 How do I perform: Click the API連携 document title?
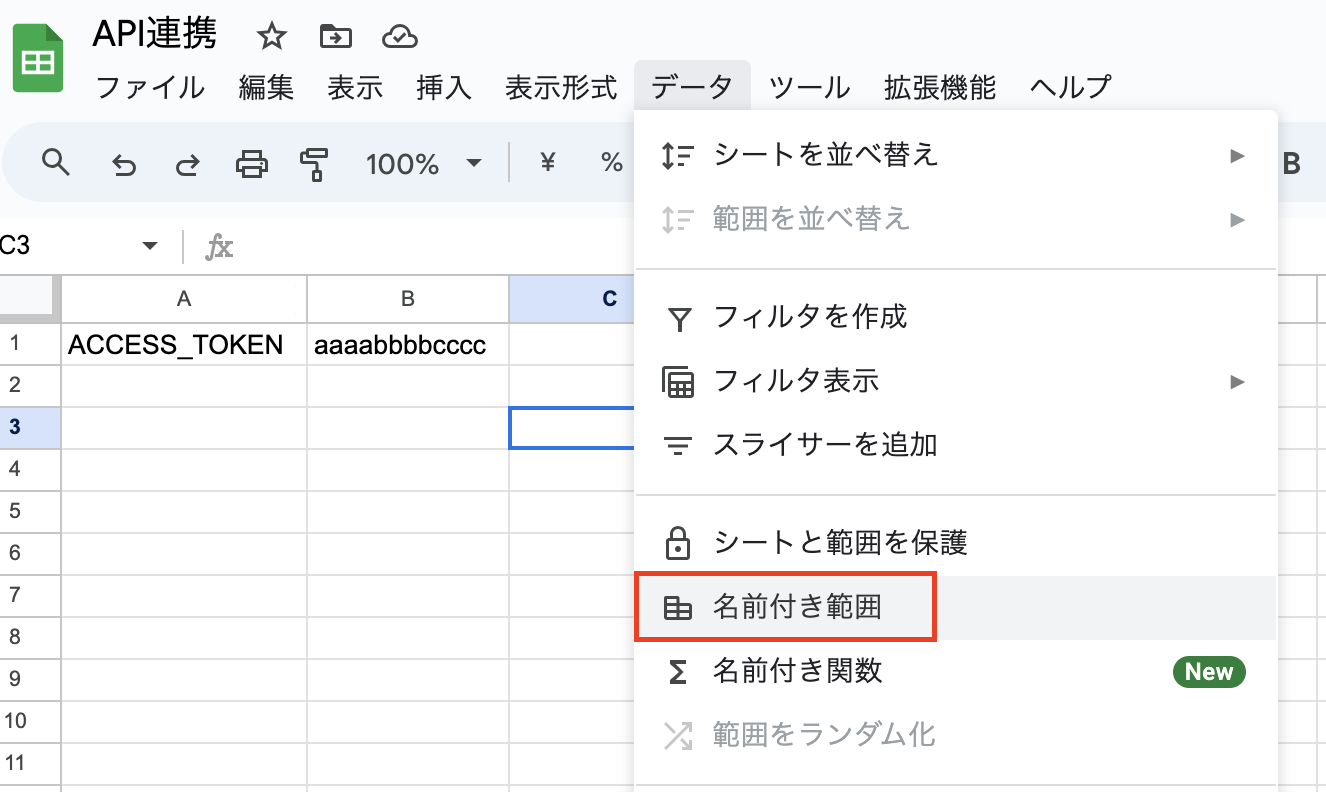tap(154, 35)
